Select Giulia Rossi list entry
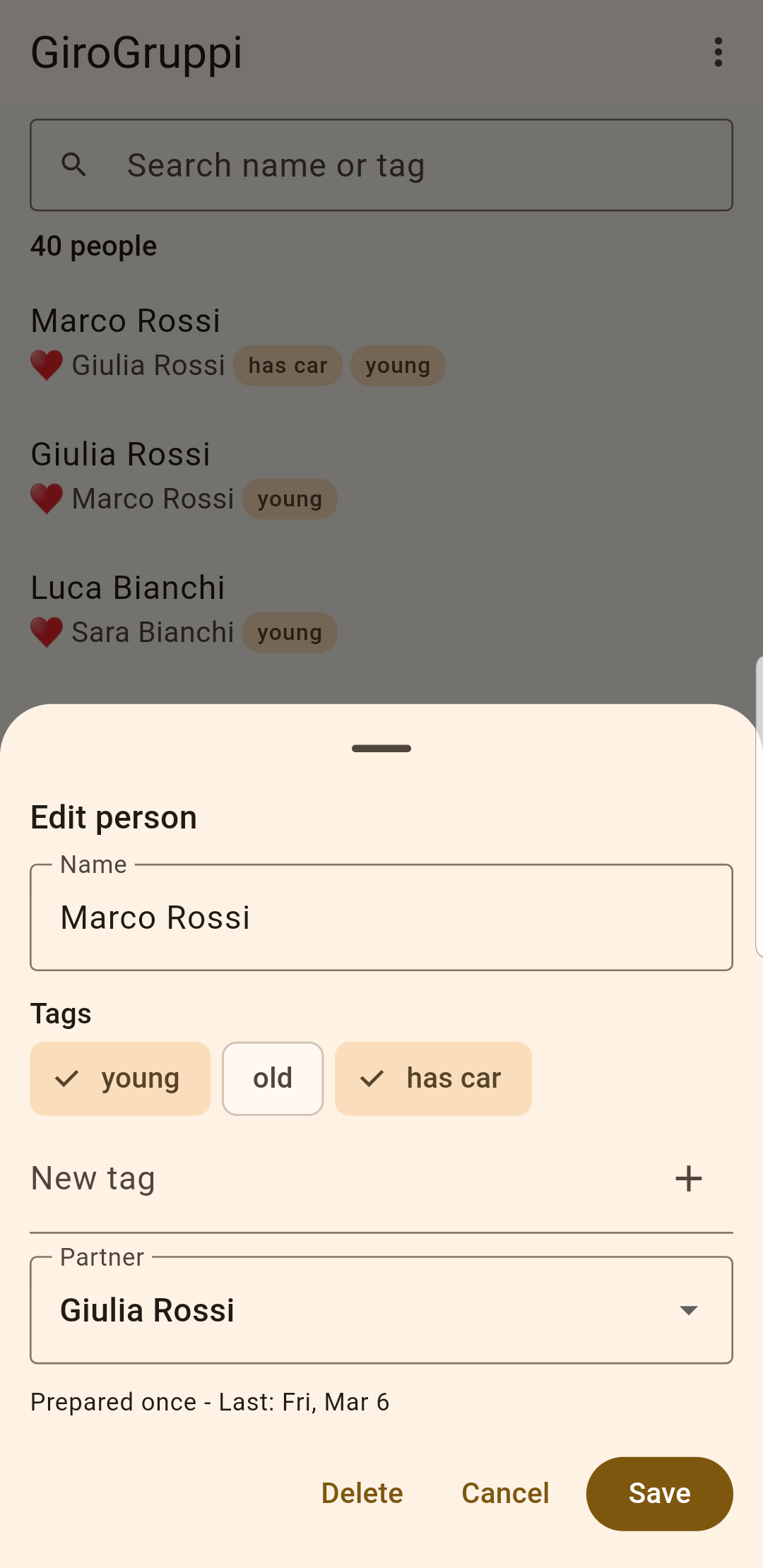This screenshot has height=1568, width=763. coord(381,477)
